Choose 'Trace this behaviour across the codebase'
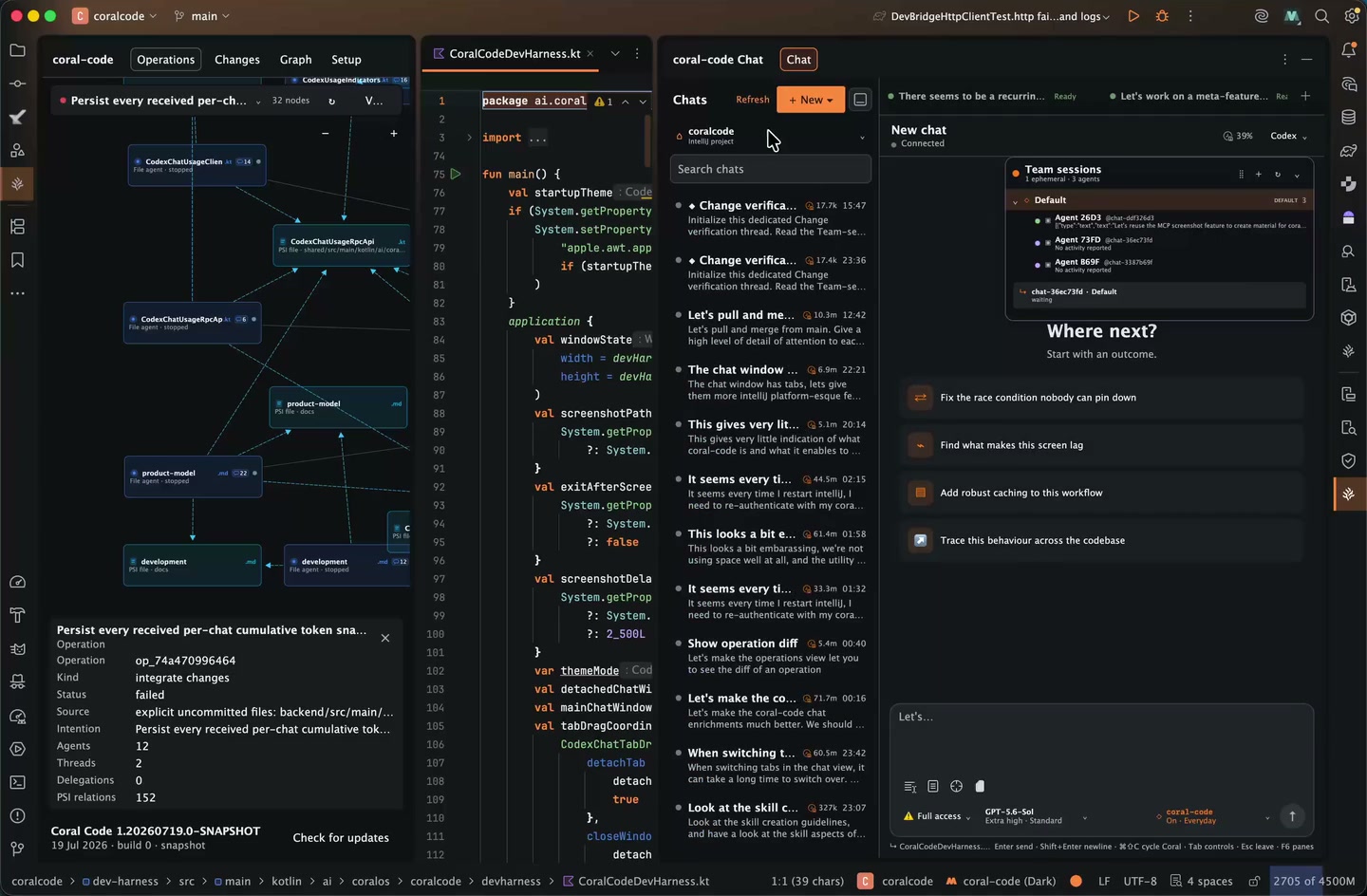This screenshot has height=896, width=1367. [1101, 540]
